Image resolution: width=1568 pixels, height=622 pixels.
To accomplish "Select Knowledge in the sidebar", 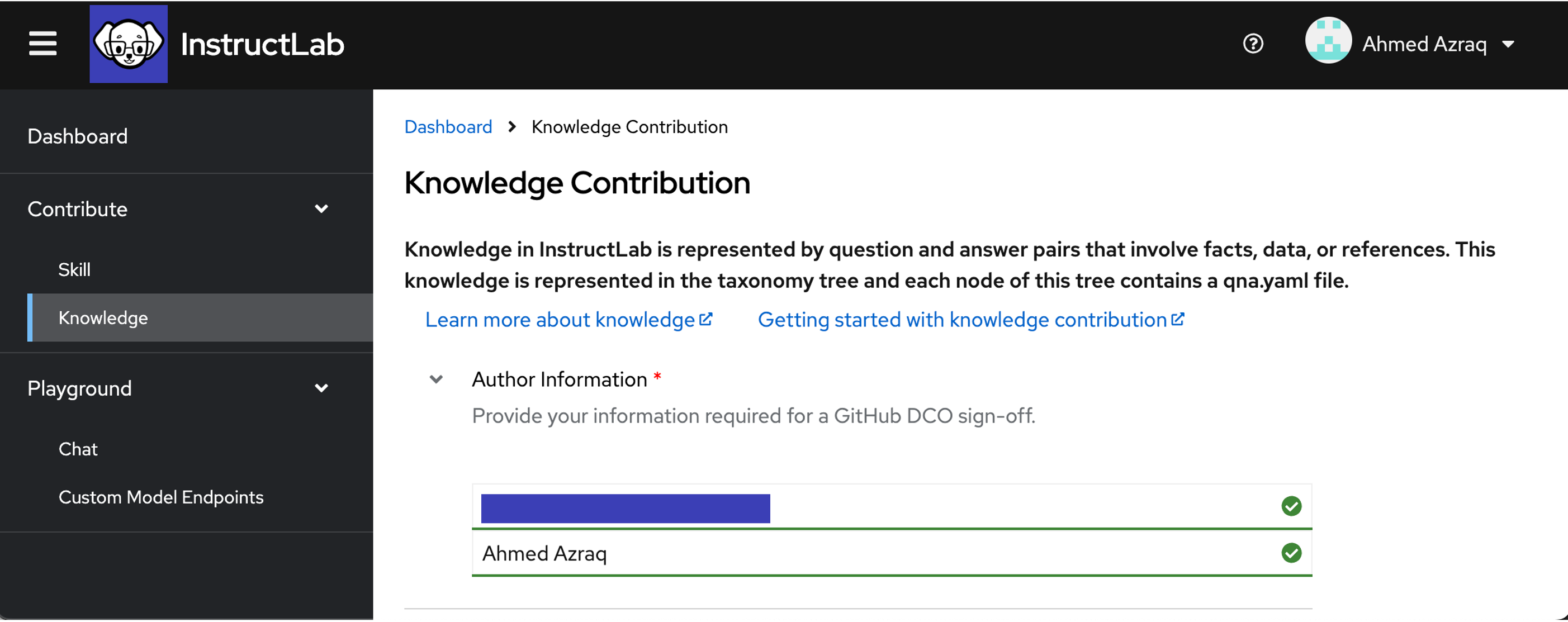I will click(x=102, y=317).
